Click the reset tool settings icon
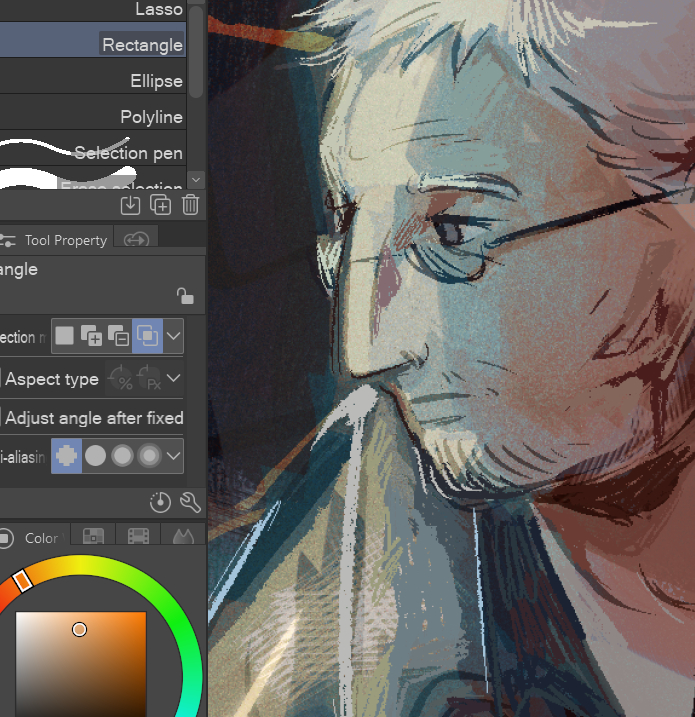 click(160, 502)
